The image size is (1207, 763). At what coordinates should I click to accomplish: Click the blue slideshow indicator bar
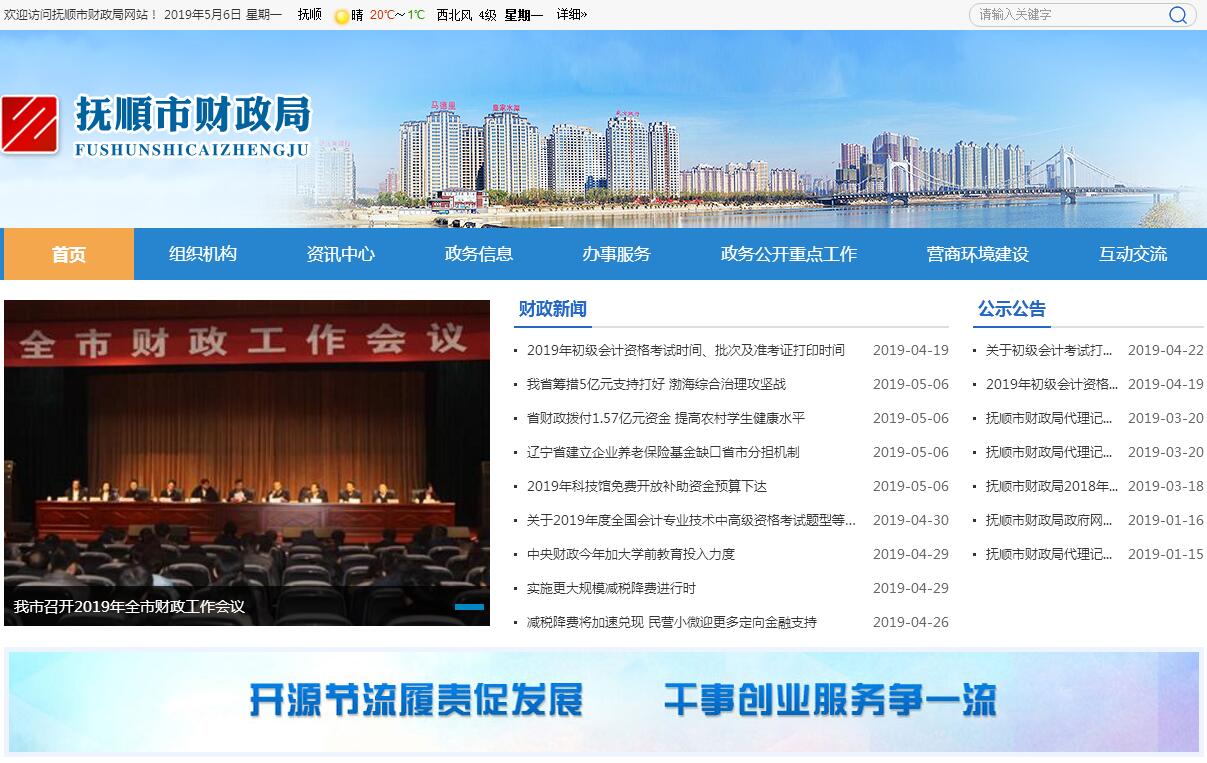click(x=469, y=607)
